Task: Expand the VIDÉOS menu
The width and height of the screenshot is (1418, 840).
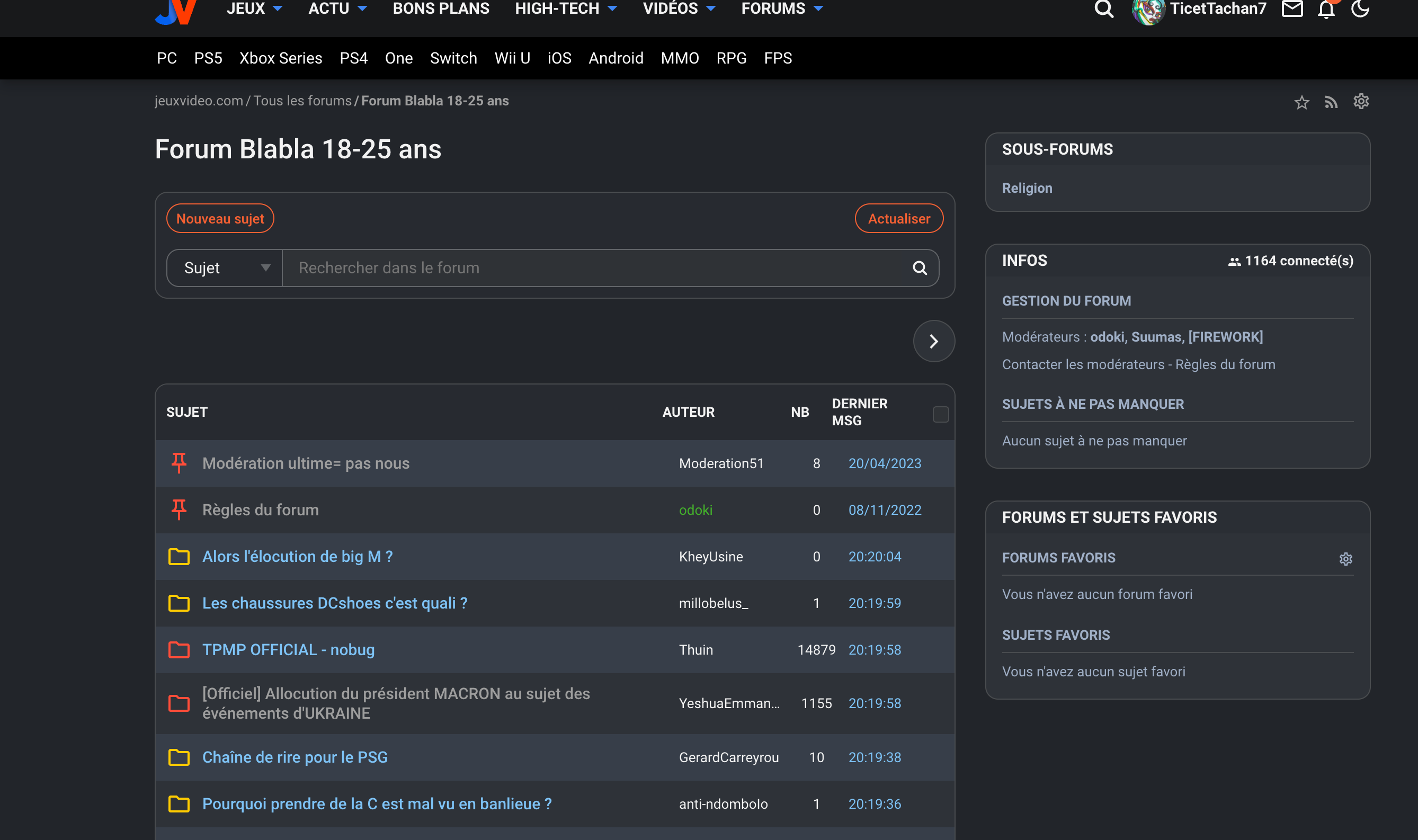Action: pos(679,8)
